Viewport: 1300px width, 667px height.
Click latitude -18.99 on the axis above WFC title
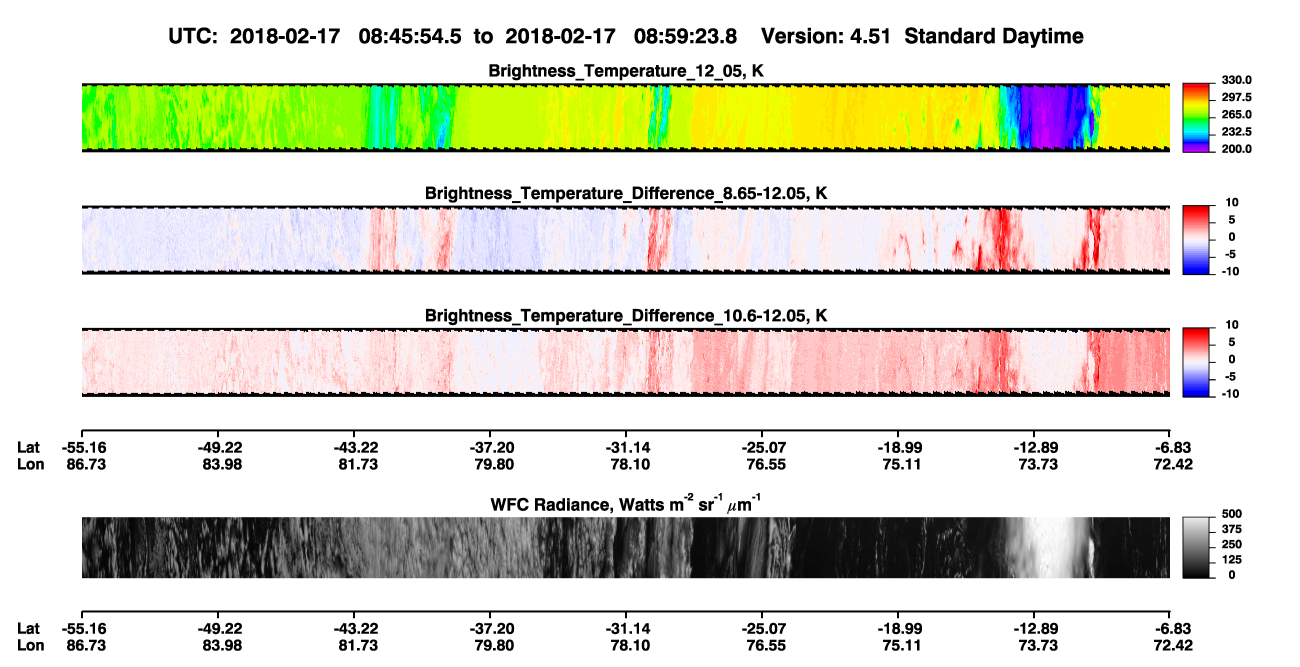point(898,448)
